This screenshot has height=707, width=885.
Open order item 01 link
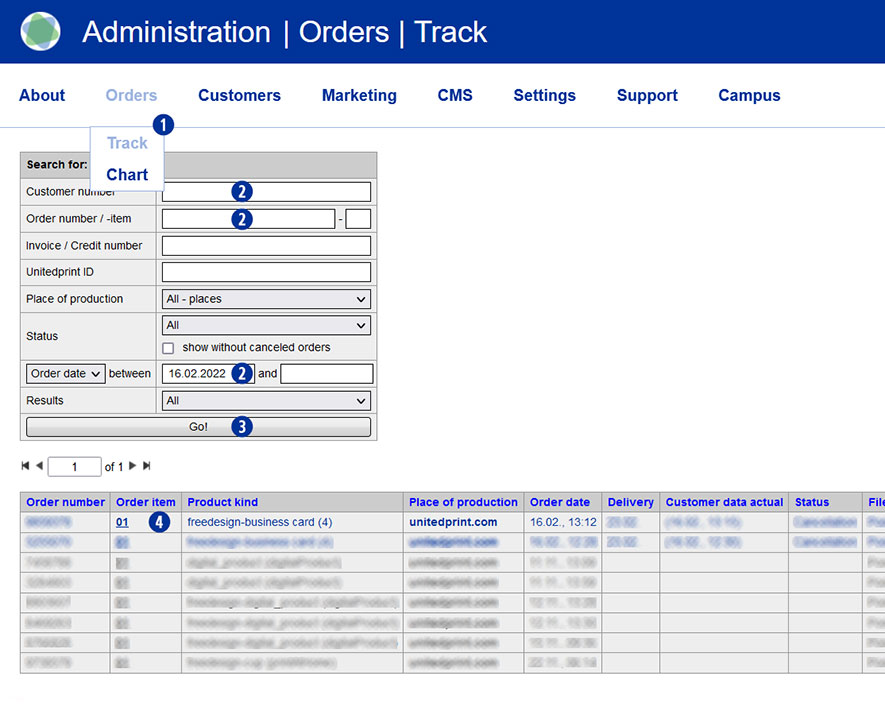pyautogui.click(x=122, y=522)
